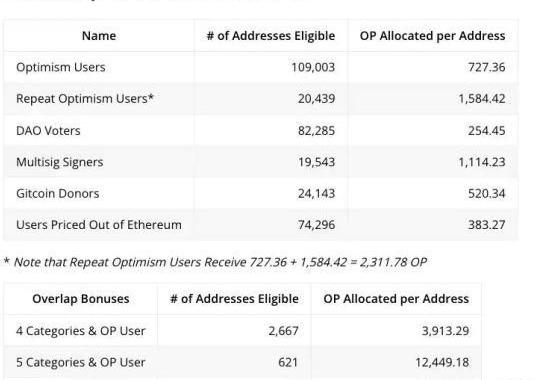This screenshot has height=380, width=540.
Task: Click the 109,003 addresses value
Action: pyautogui.click(x=313, y=67)
